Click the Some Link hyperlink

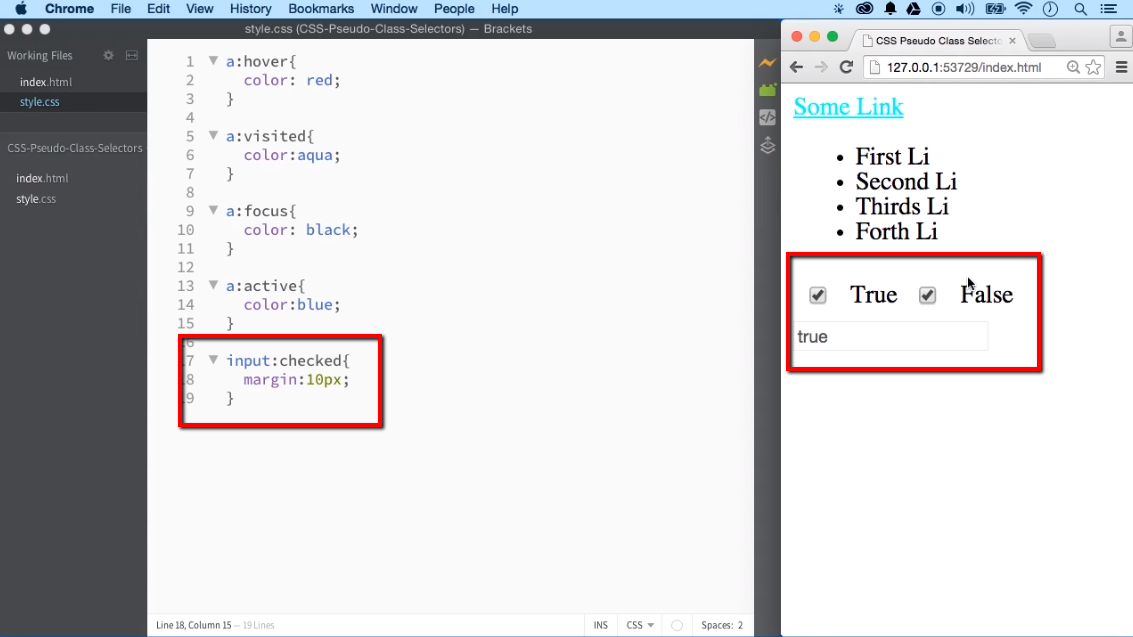pyautogui.click(x=847, y=106)
